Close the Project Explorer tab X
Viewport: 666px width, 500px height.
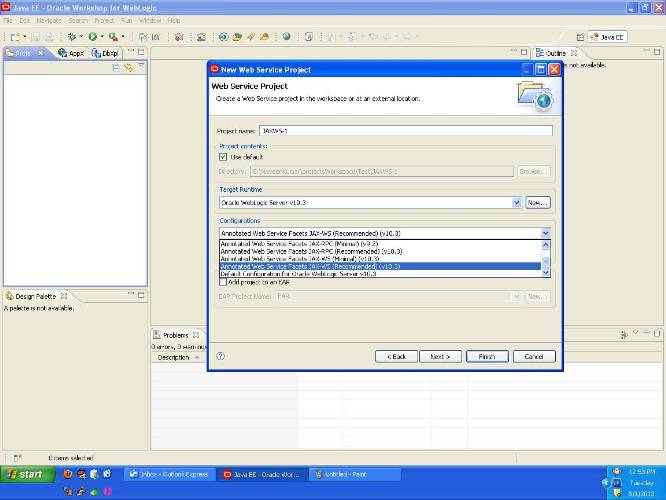(x=41, y=53)
